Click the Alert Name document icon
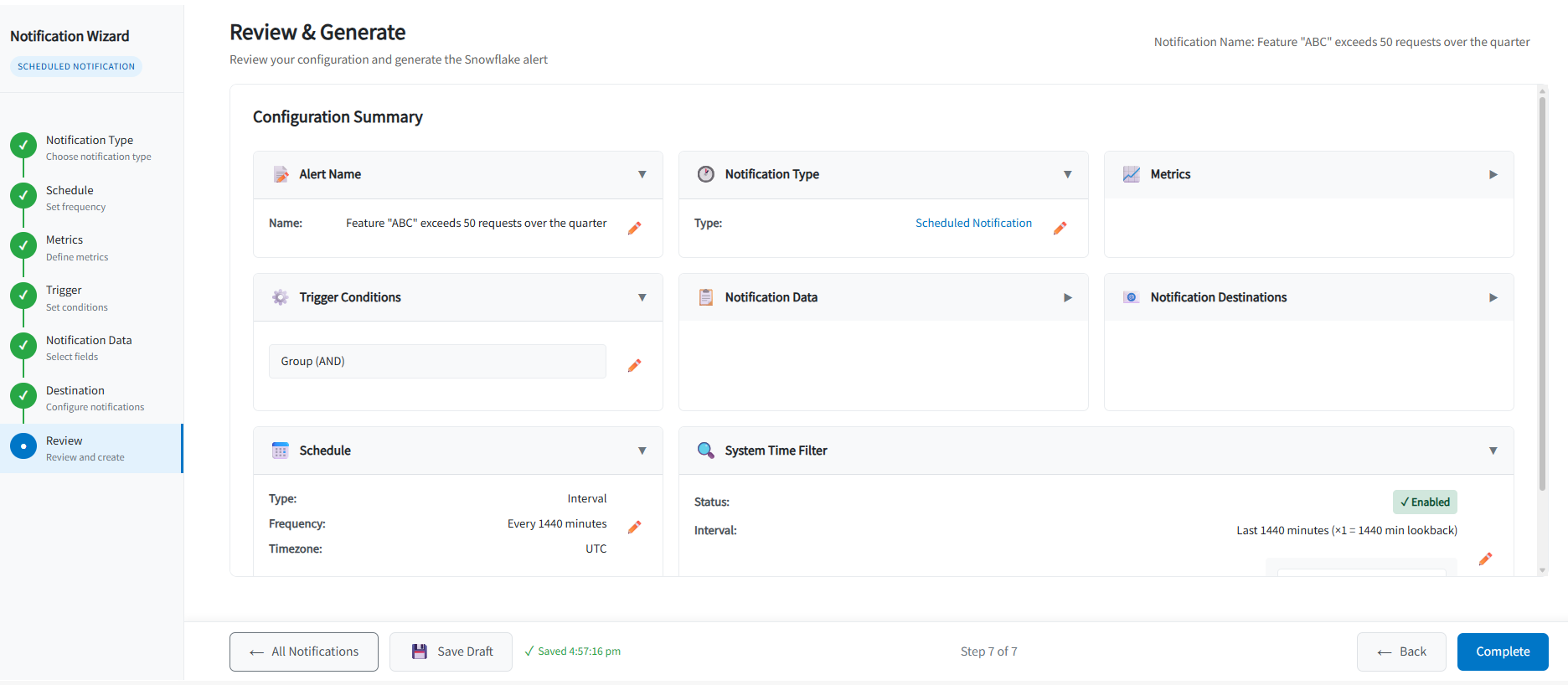Screen dimensions: 1568x685 (281, 174)
